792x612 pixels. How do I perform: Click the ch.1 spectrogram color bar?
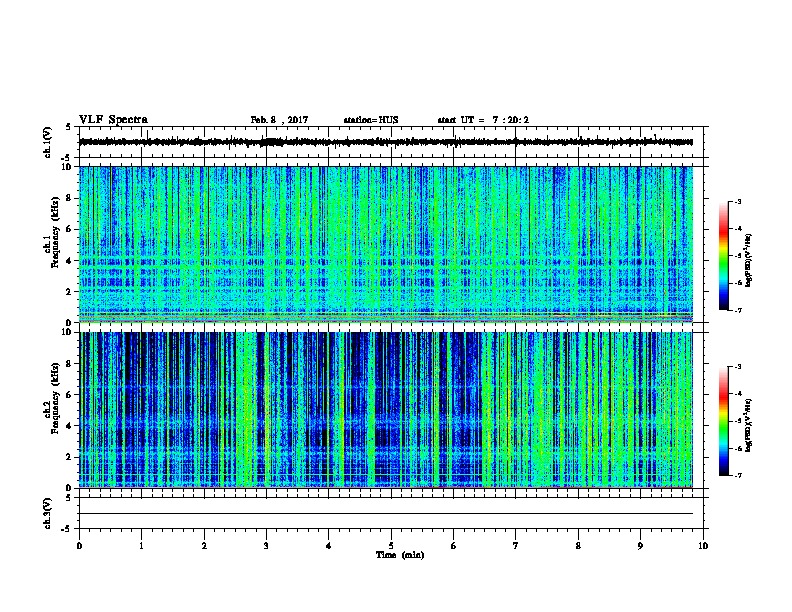coord(723,256)
